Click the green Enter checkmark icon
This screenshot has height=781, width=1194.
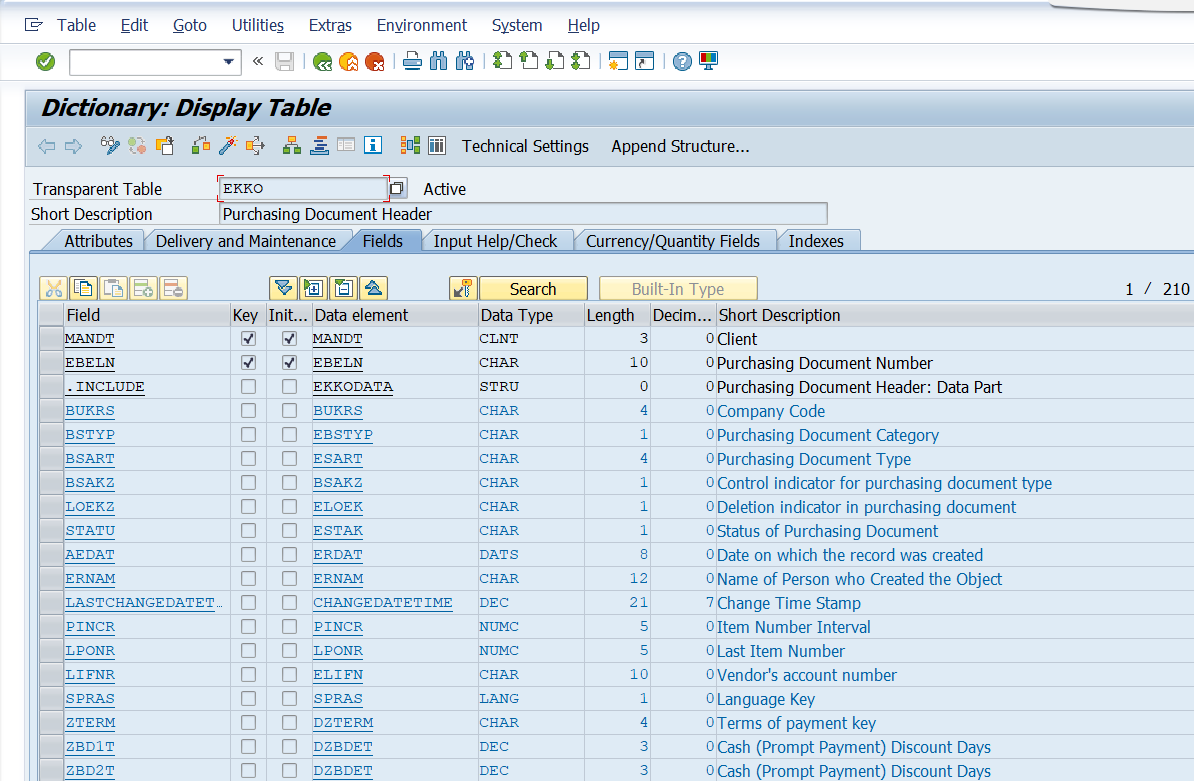click(45, 62)
